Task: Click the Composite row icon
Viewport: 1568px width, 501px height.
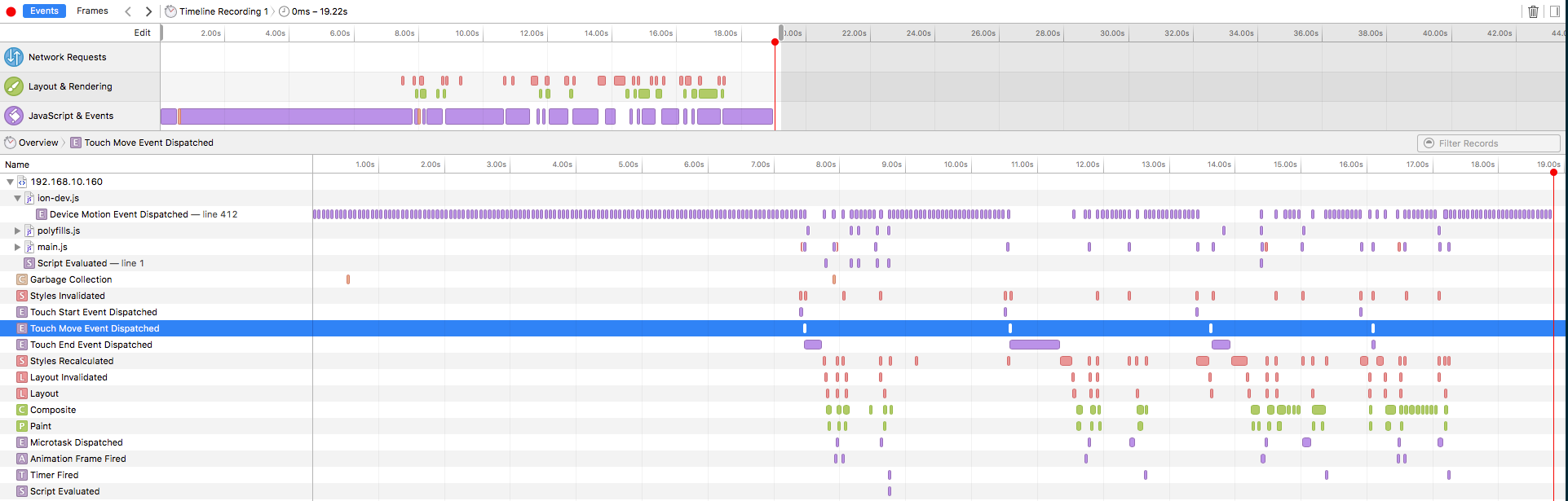Action: click(x=22, y=410)
